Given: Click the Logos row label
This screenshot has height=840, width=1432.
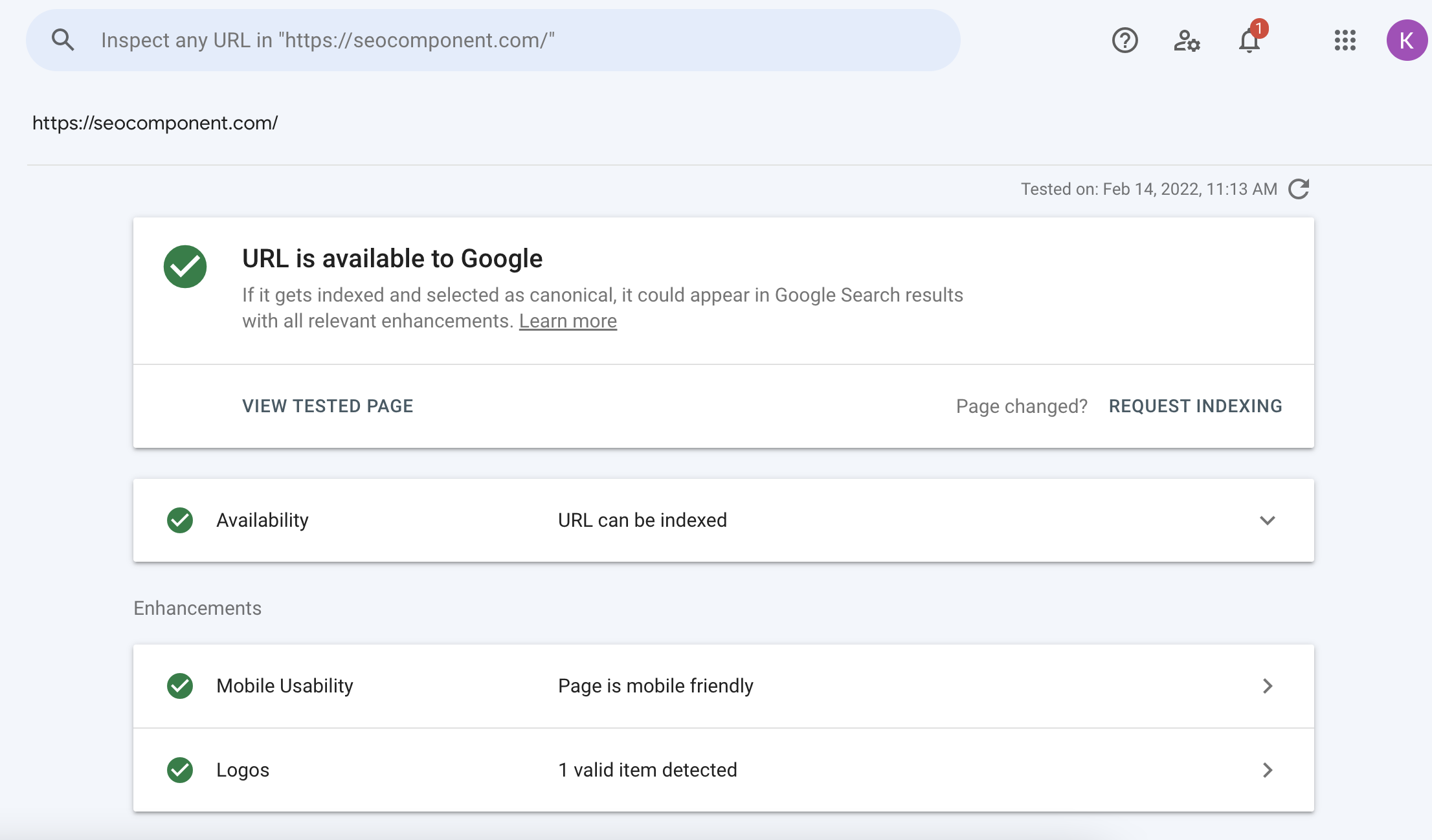Looking at the screenshot, I should click(243, 770).
